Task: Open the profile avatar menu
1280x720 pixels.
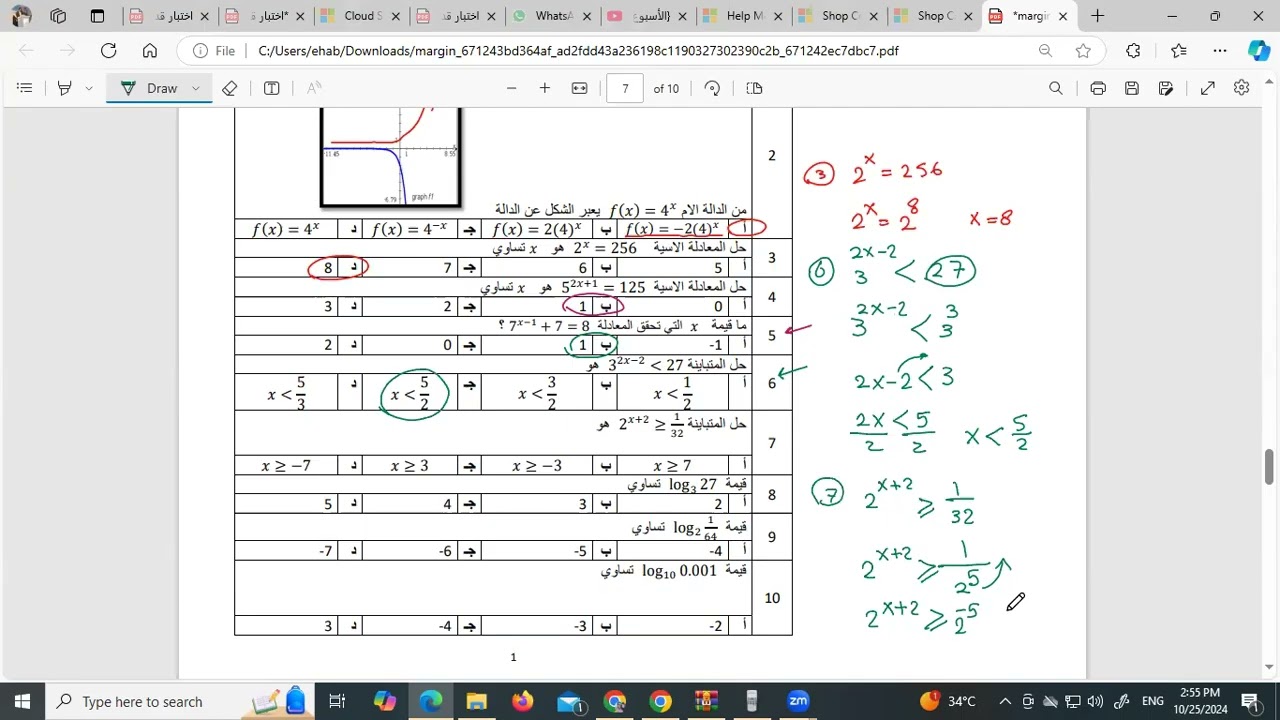Action: (x=21, y=16)
